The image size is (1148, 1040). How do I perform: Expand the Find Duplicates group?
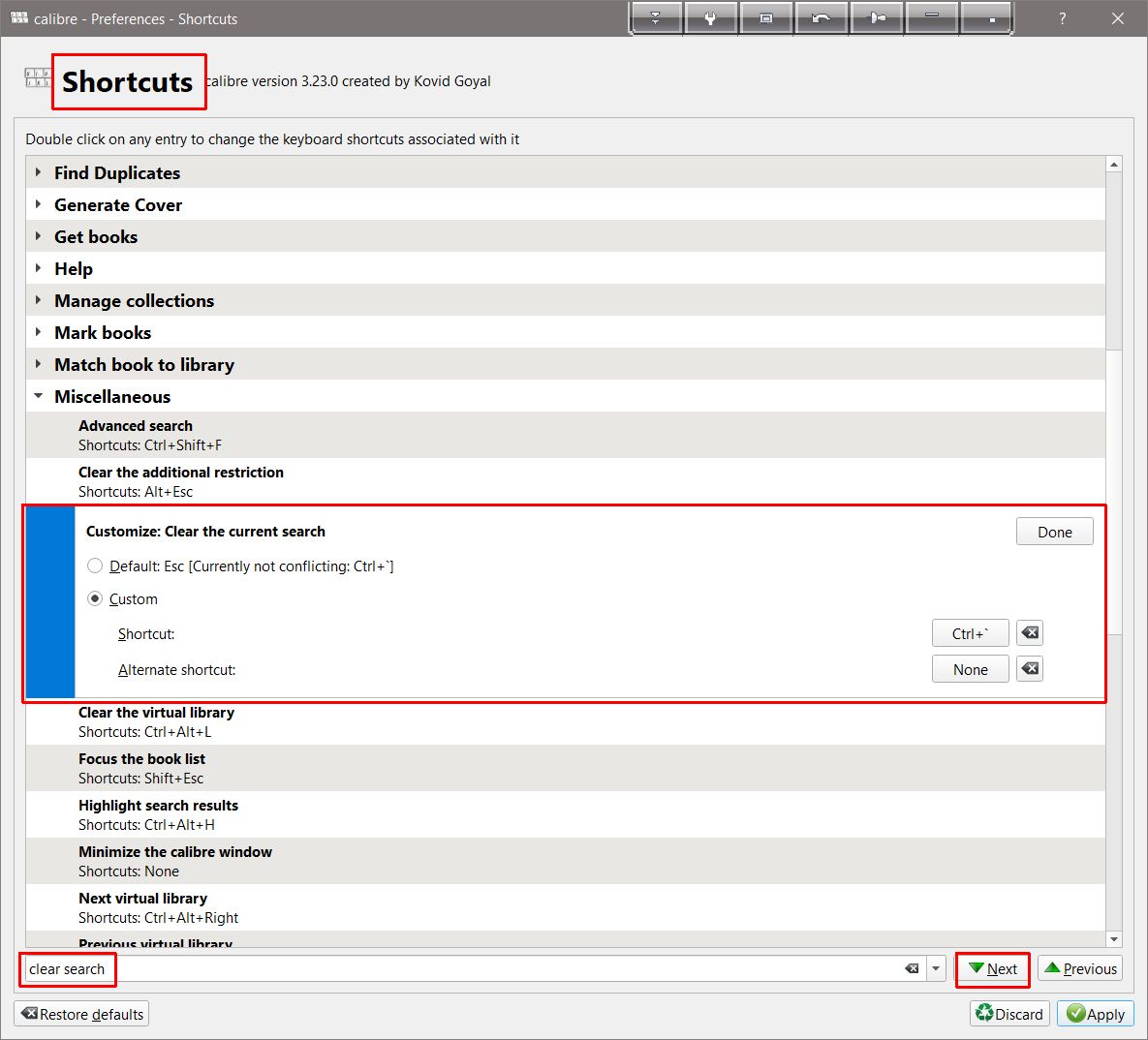[x=38, y=172]
